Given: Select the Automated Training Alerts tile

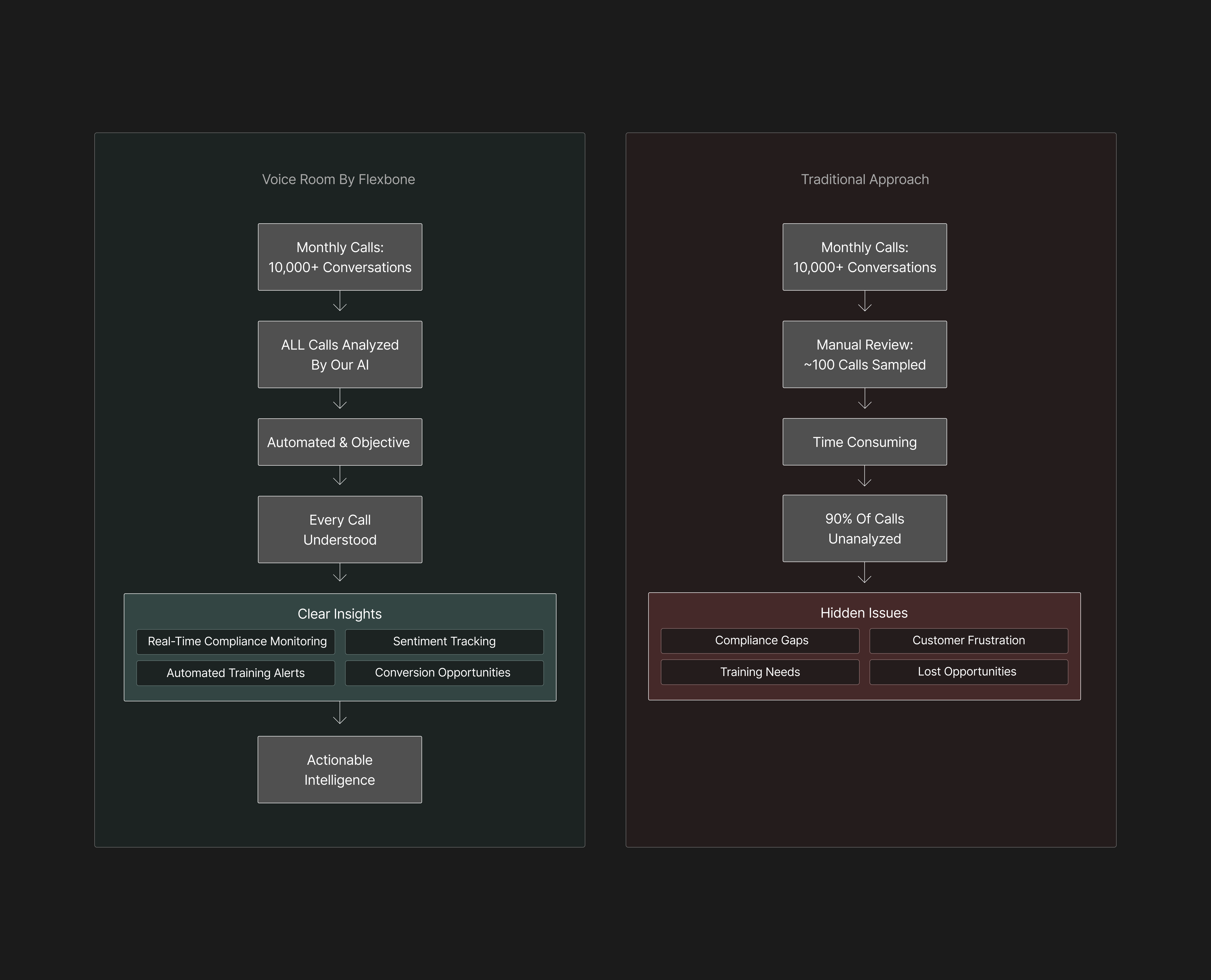Looking at the screenshot, I should tap(236, 673).
